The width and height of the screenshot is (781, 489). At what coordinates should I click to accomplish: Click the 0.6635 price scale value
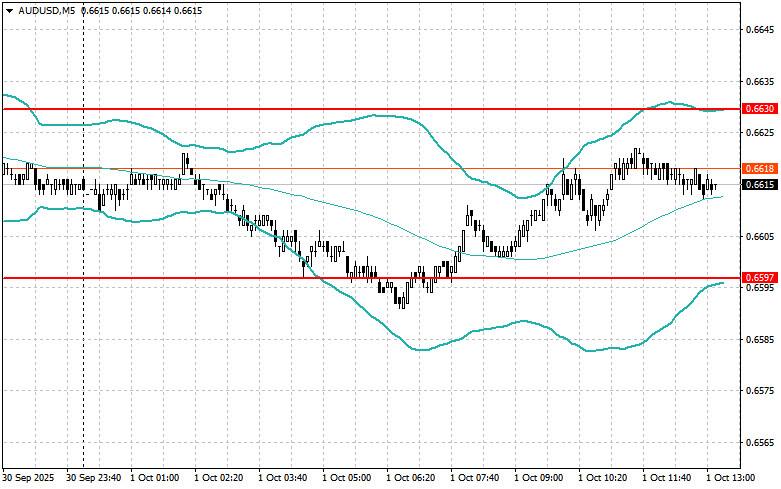761,82
